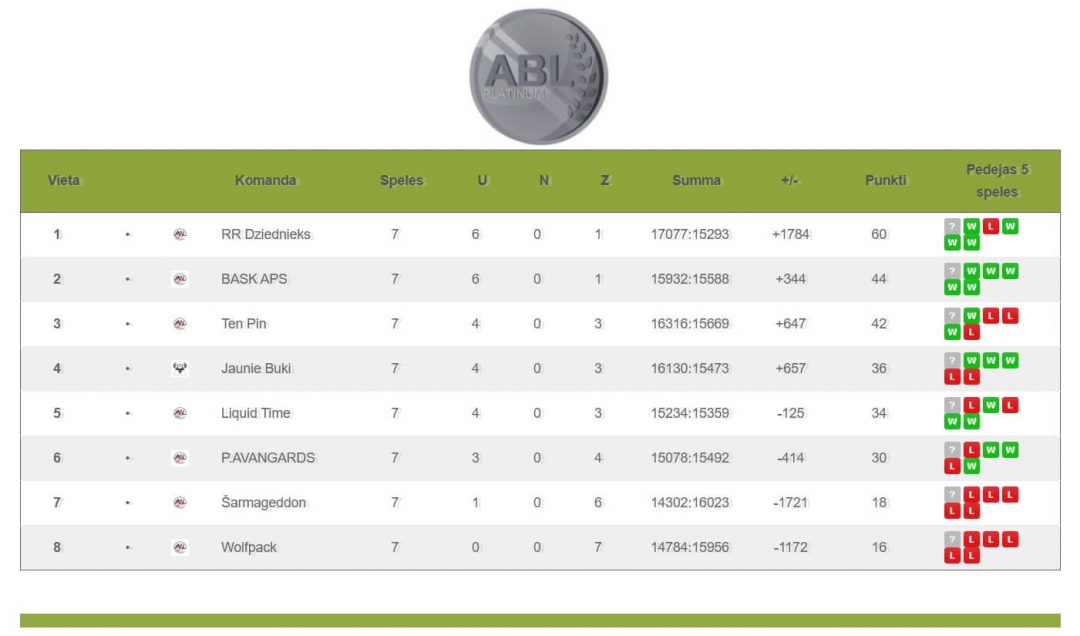Select score 16130:15473 for Jaunie Buki
Image resolution: width=1080 pixels, height=636 pixels.
coord(689,369)
